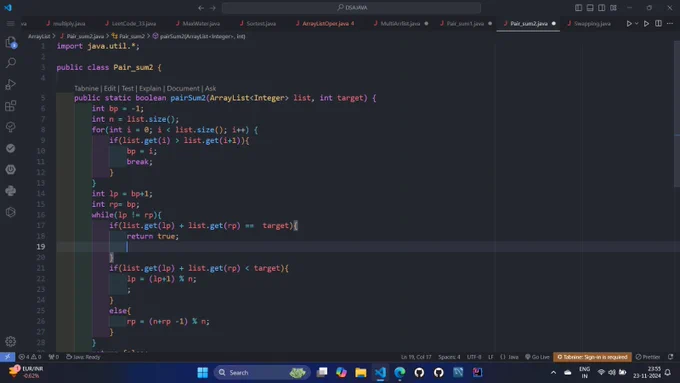680x383 pixels.
Task: Toggle Go Live server in status bar
Action: (x=537, y=357)
